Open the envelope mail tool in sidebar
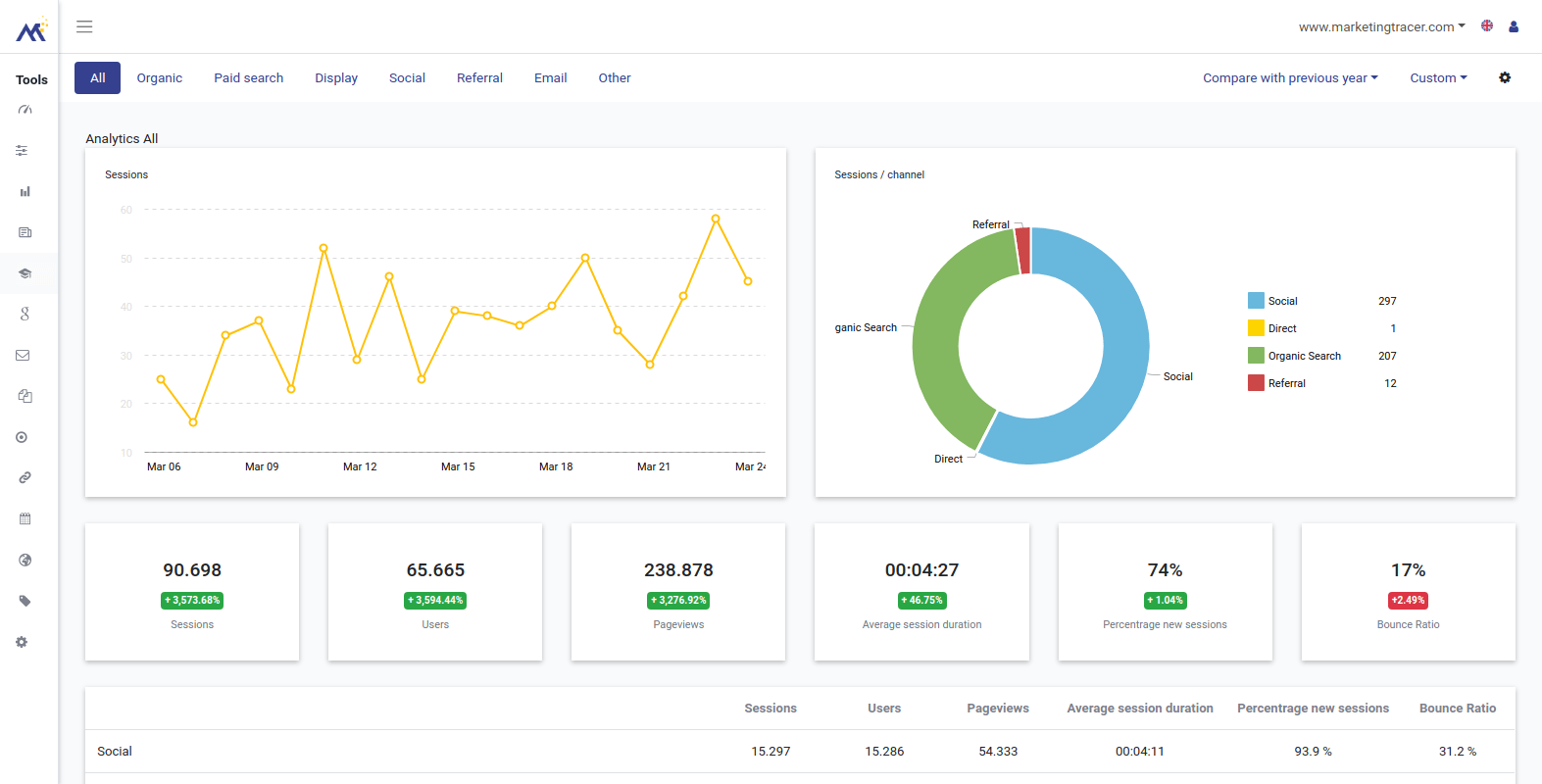The width and height of the screenshot is (1542, 784). (x=23, y=356)
